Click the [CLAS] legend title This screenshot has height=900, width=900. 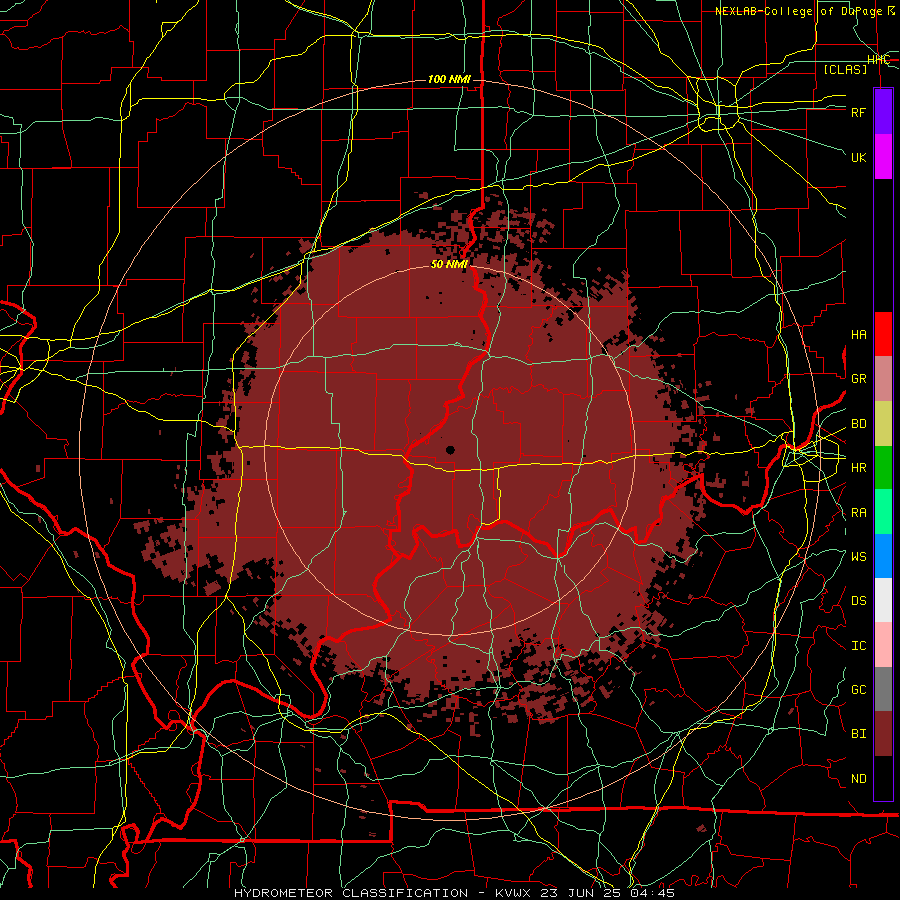point(845,69)
